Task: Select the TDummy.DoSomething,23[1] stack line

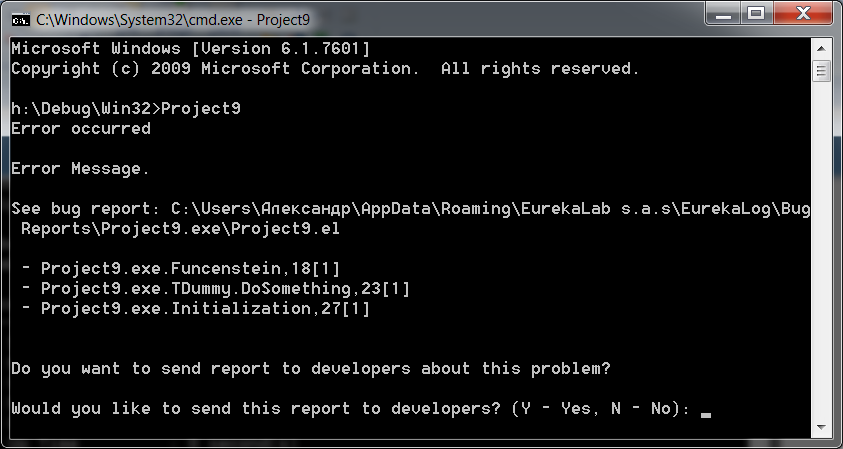Action: click(x=216, y=289)
